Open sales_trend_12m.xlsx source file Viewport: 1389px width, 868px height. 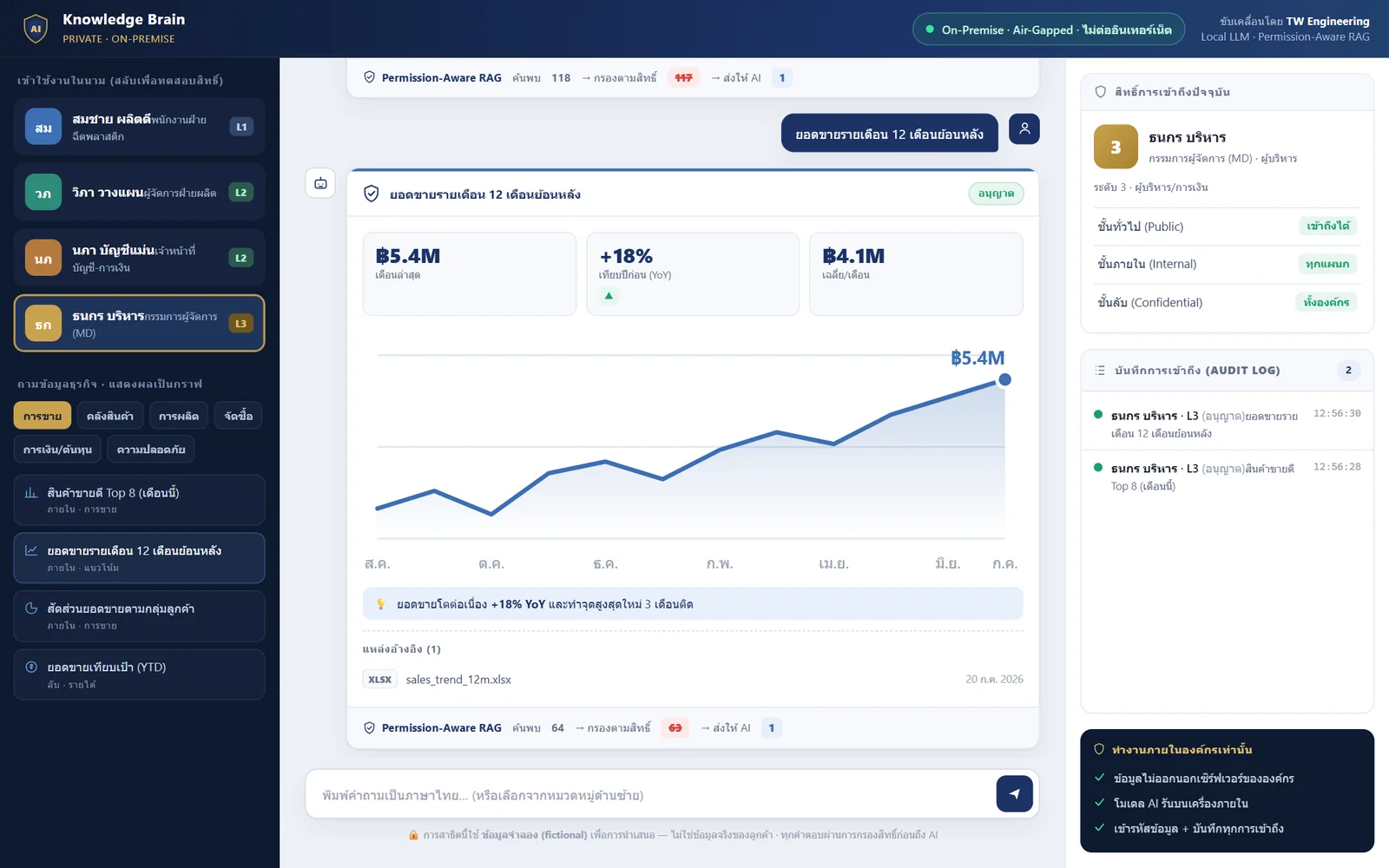458,680
